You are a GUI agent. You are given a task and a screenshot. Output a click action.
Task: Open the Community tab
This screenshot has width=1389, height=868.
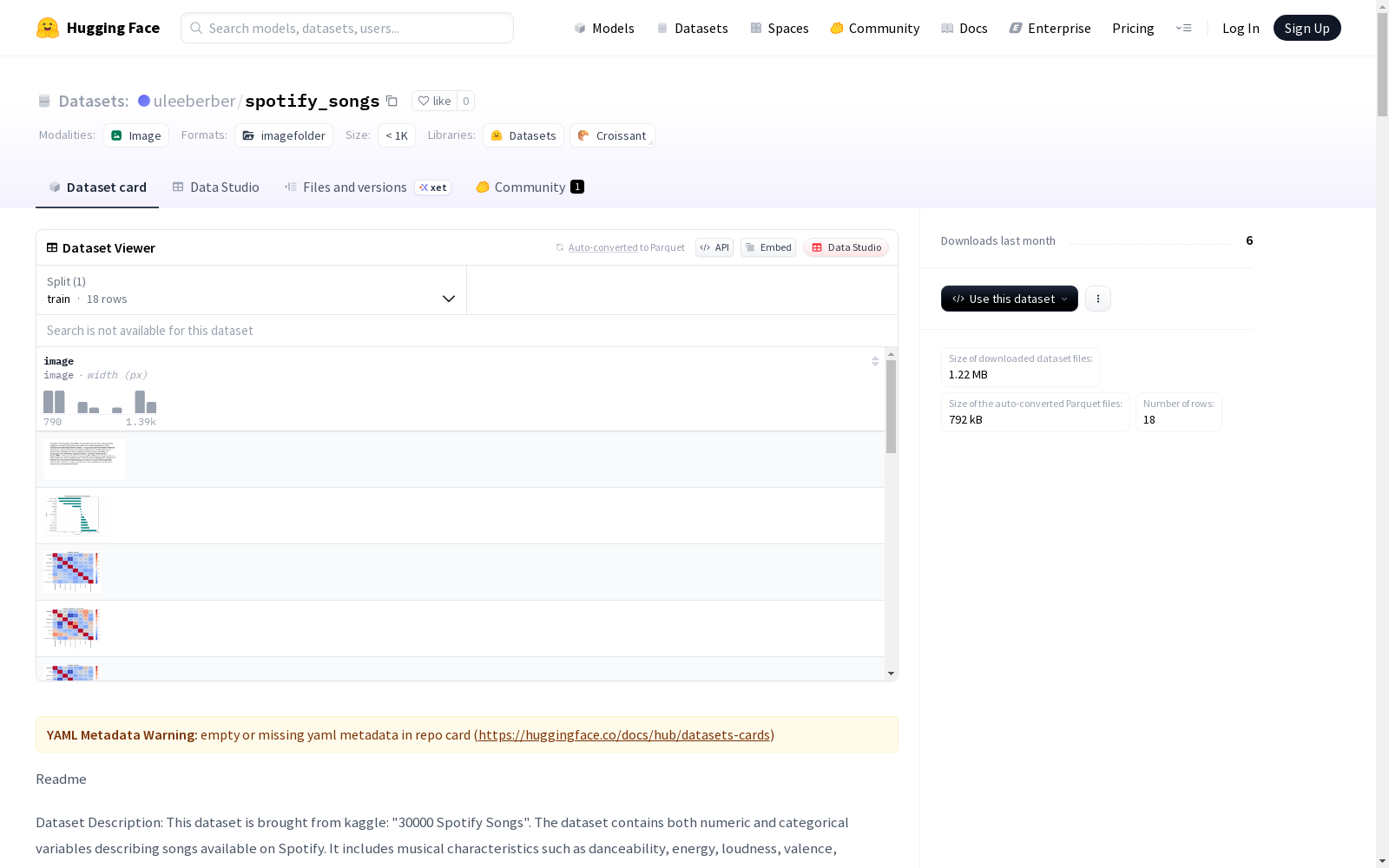point(530,187)
